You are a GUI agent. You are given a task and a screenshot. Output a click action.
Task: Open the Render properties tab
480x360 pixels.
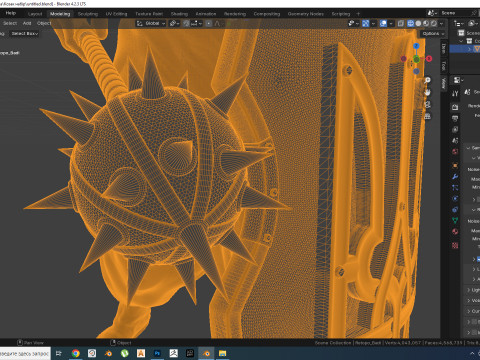pos(455,107)
